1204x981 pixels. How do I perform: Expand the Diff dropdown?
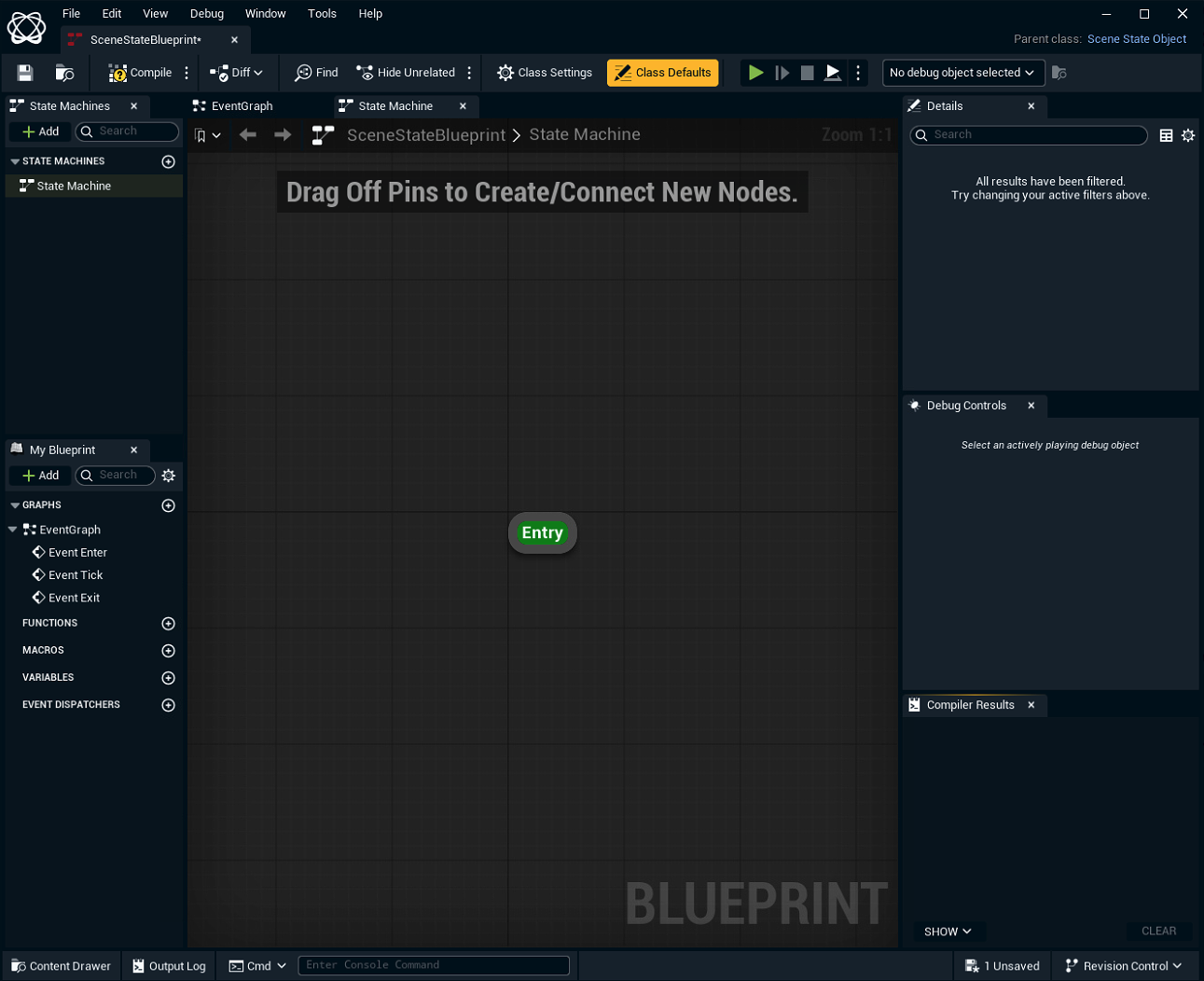[237, 73]
